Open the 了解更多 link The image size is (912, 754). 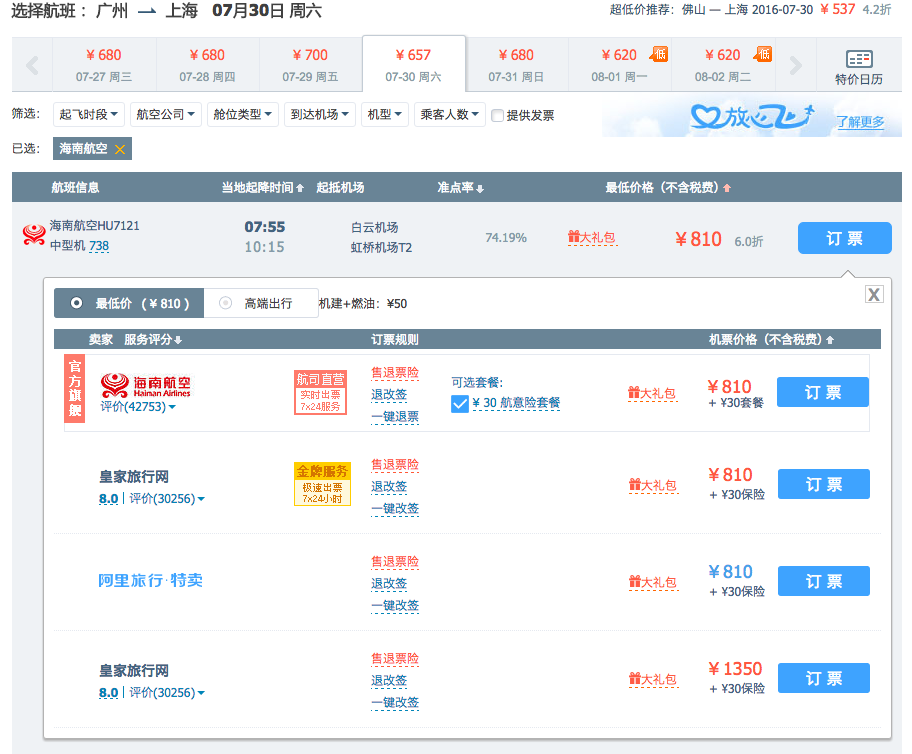(x=860, y=122)
